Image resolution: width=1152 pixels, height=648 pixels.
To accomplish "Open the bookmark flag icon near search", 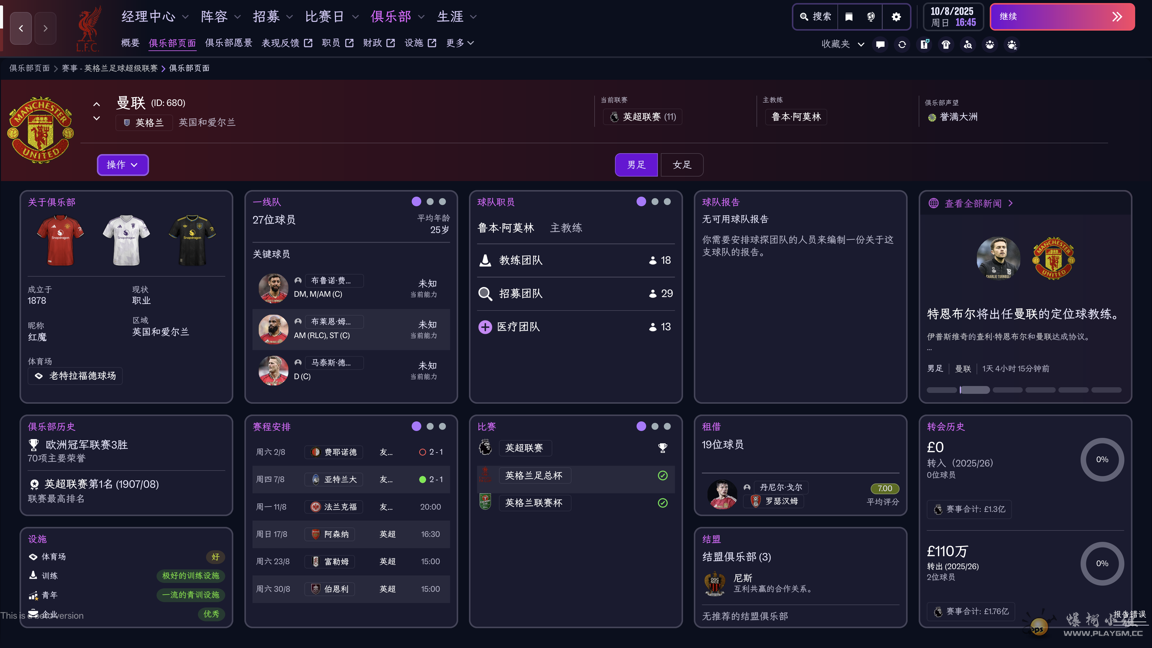I will (x=849, y=17).
